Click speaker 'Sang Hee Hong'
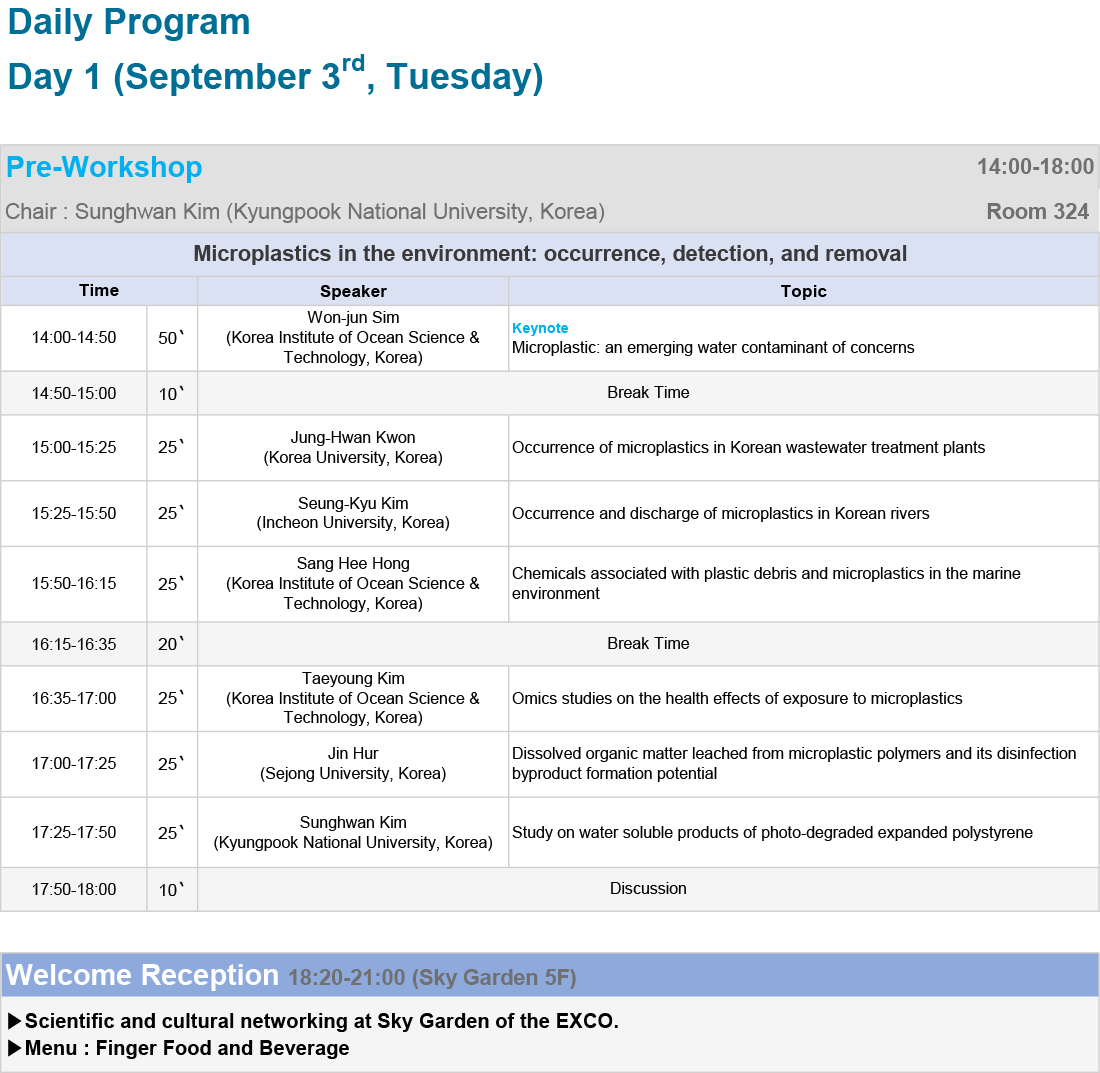Screen dimensions: 1100x1073 [x=353, y=563]
